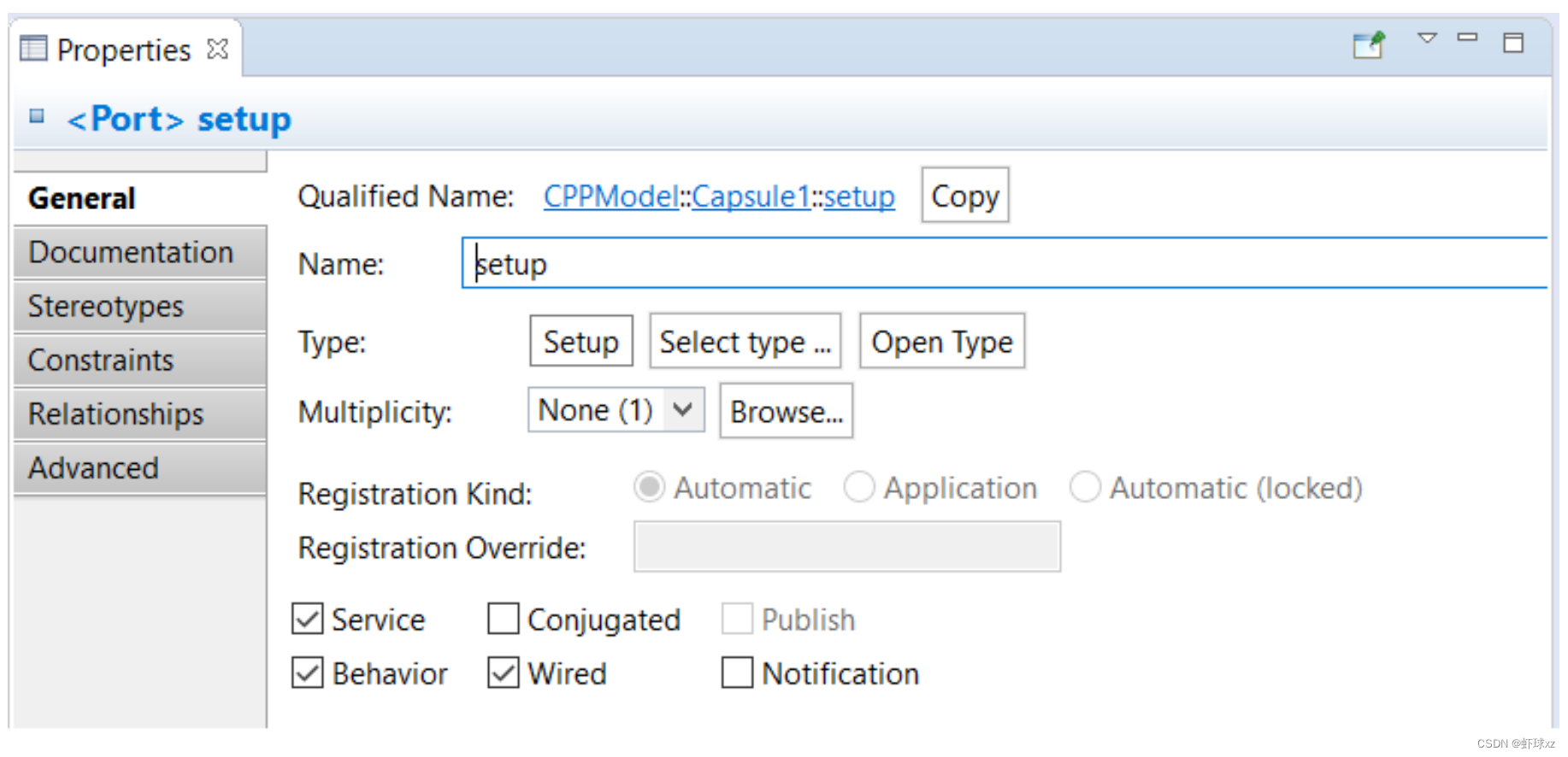Toggle the Publish checkbox
The height and width of the screenshot is (757, 1568).
[x=738, y=619]
